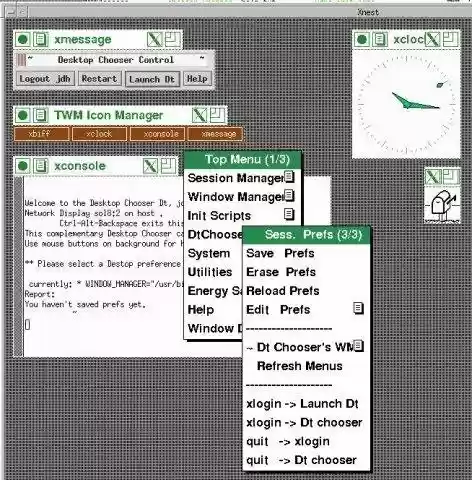Click the xclock analog clock face
This screenshot has width=472, height=480.
click(406, 104)
